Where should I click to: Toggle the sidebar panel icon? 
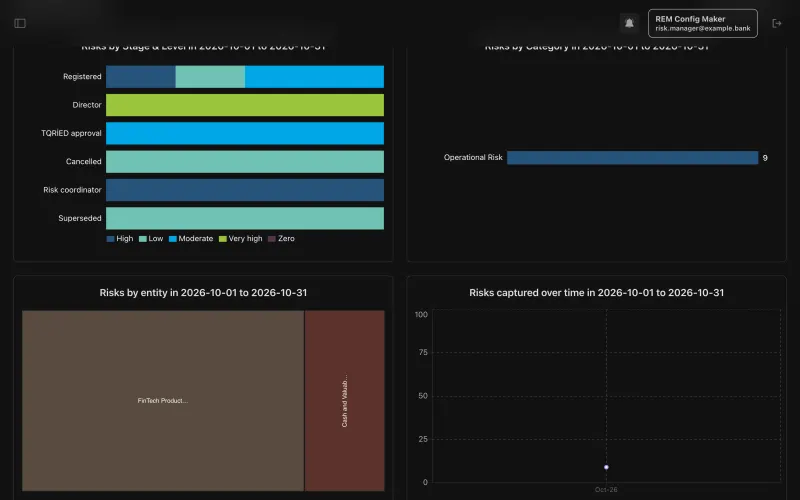(20, 23)
